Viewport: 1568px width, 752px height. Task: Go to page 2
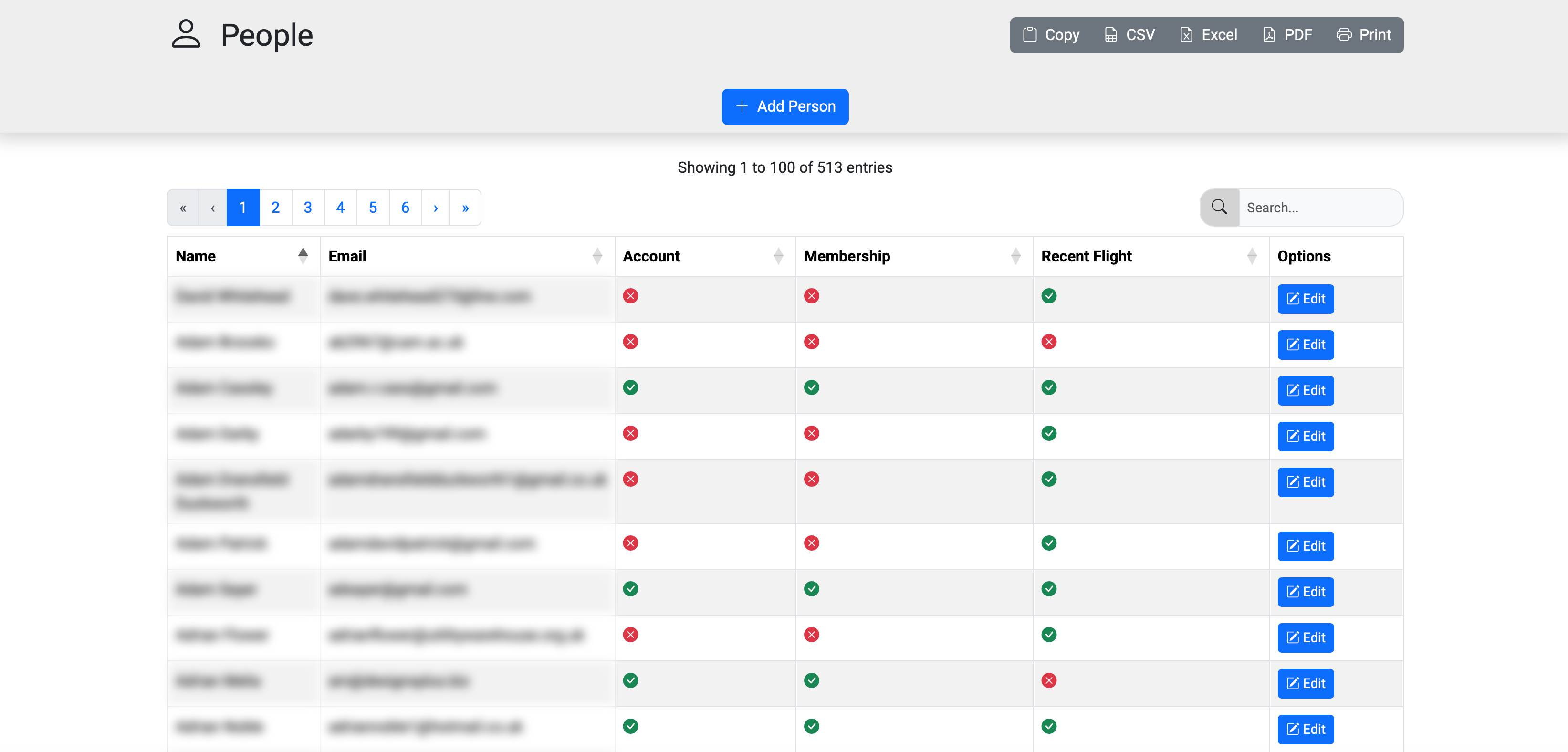point(275,208)
